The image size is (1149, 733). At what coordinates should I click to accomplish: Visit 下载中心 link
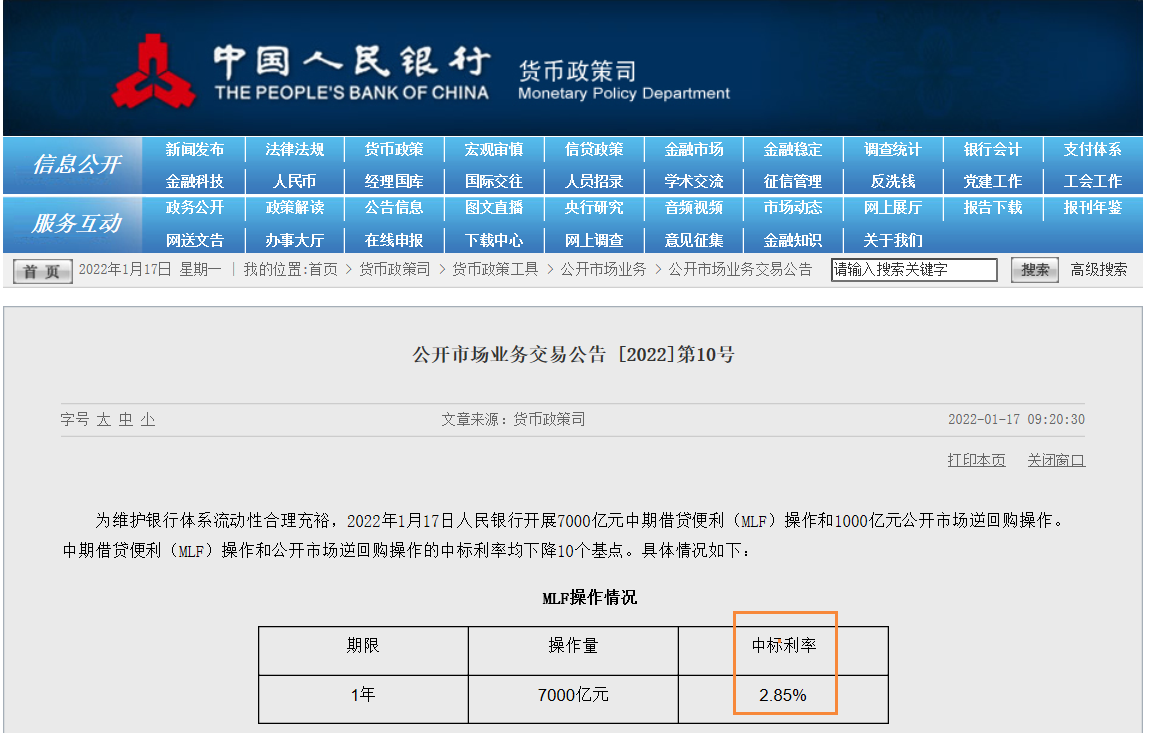494,240
